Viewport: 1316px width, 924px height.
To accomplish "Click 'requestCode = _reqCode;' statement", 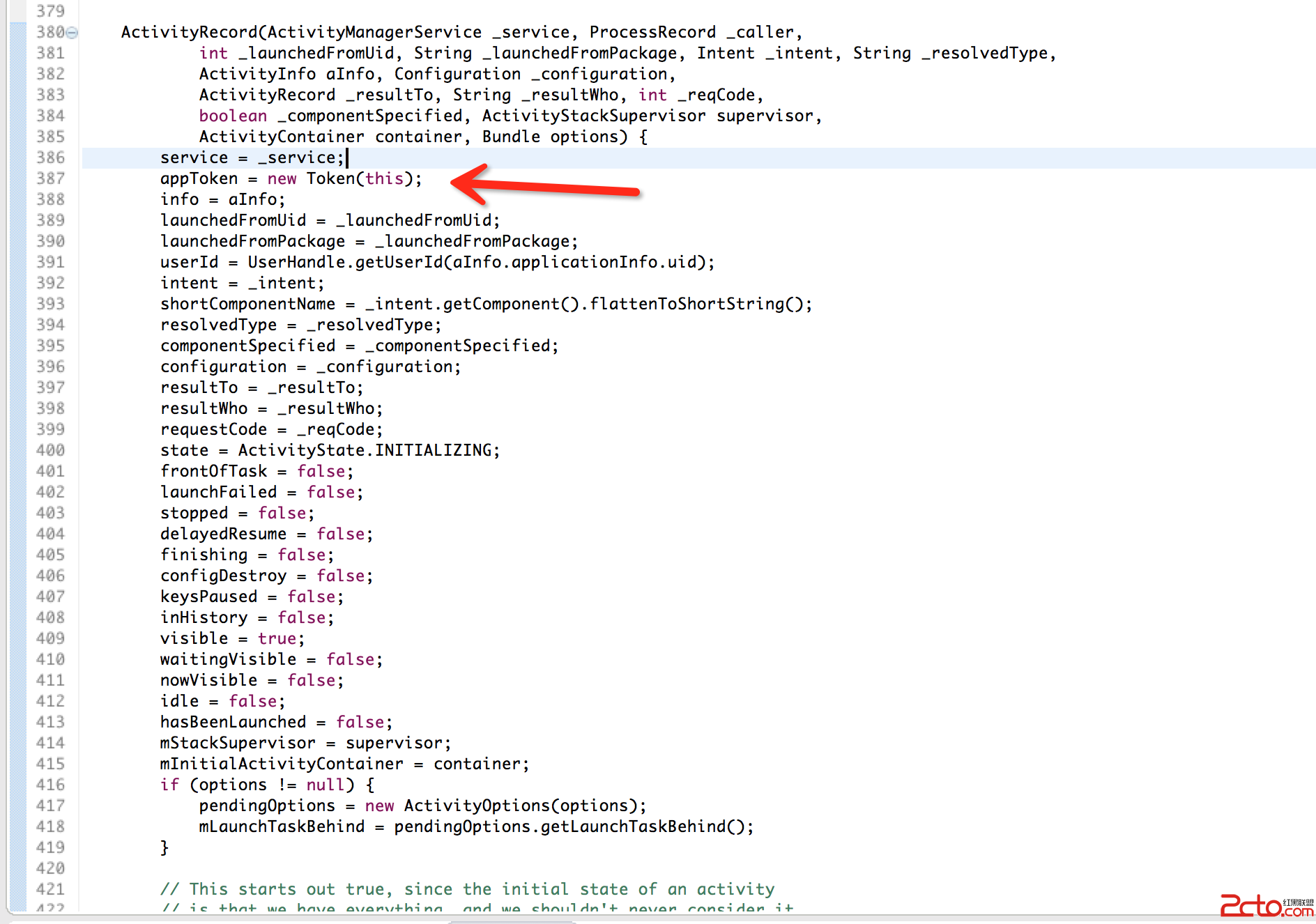I will point(272,429).
